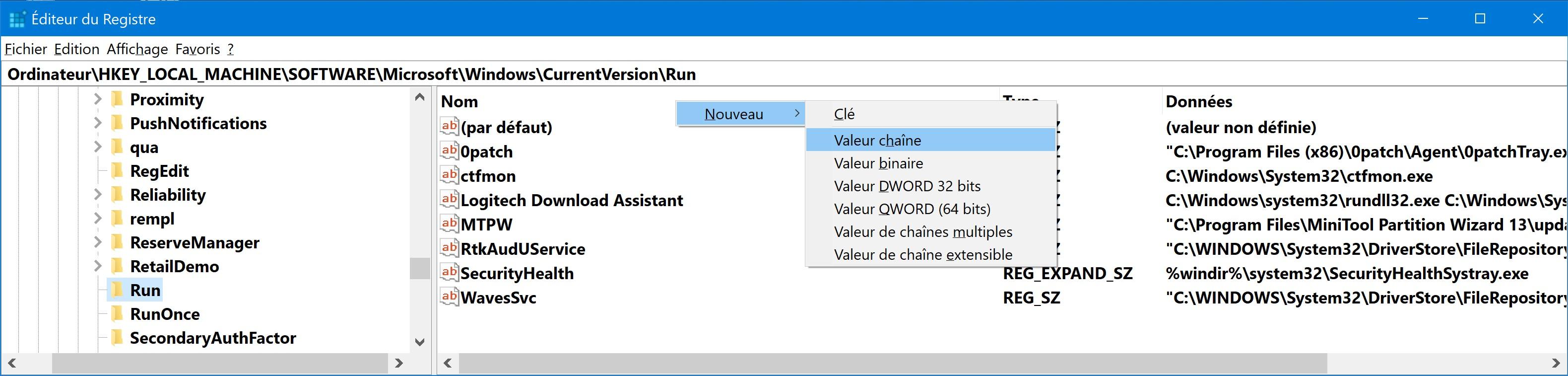The image size is (1568, 376).
Task: Select the SecondaryAuthFactor key
Action: (x=212, y=338)
